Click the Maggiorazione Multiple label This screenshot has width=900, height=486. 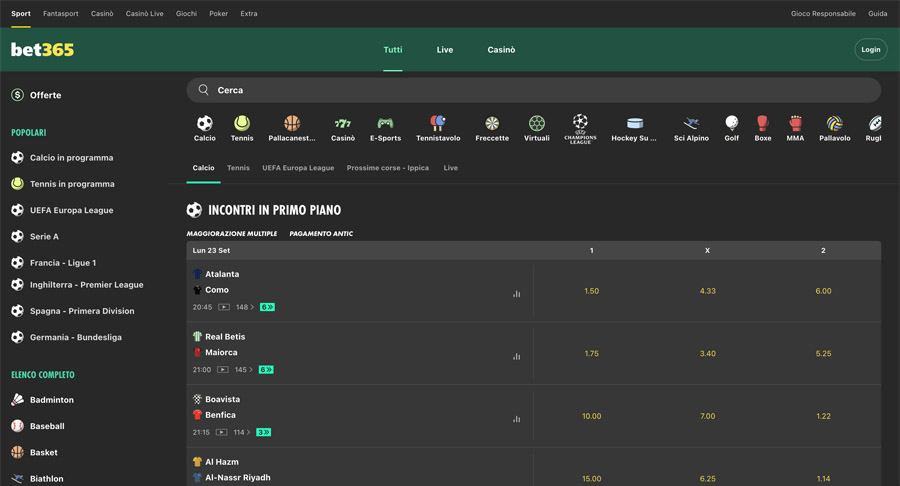pyautogui.click(x=231, y=234)
